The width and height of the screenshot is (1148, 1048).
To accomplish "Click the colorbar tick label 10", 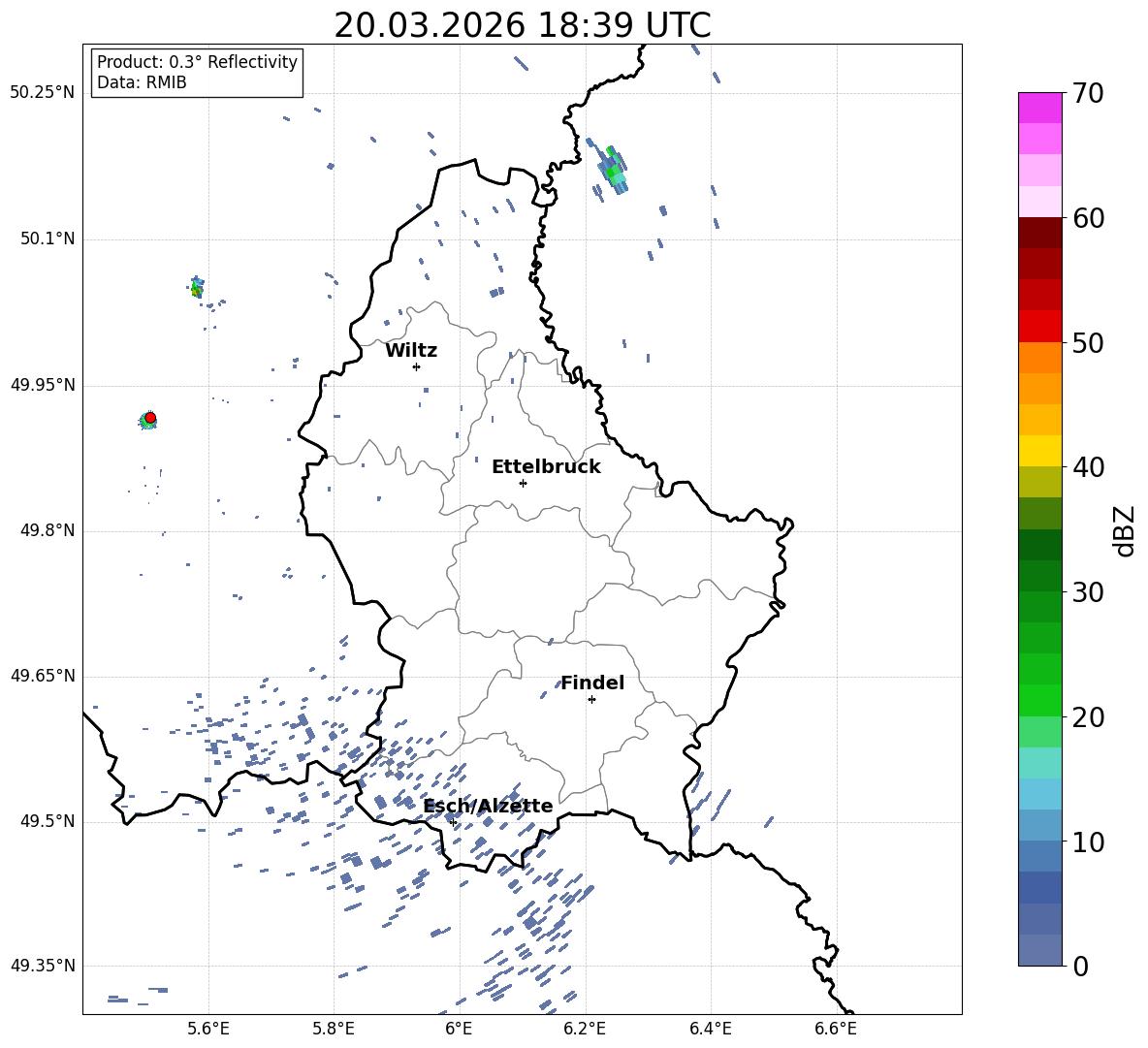I will pyautogui.click(x=1089, y=842).
